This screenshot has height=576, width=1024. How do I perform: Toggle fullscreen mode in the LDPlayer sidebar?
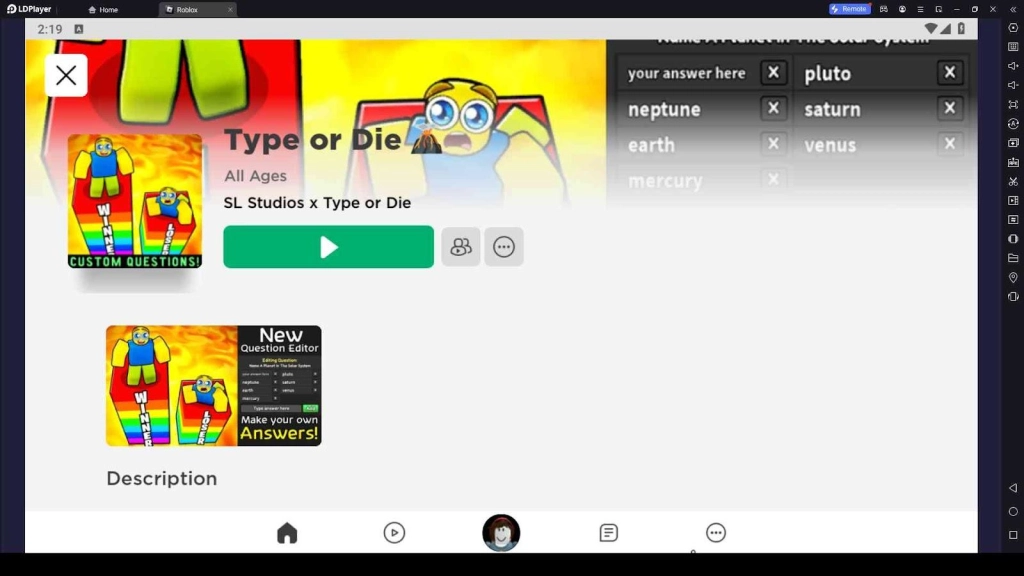click(1012, 103)
